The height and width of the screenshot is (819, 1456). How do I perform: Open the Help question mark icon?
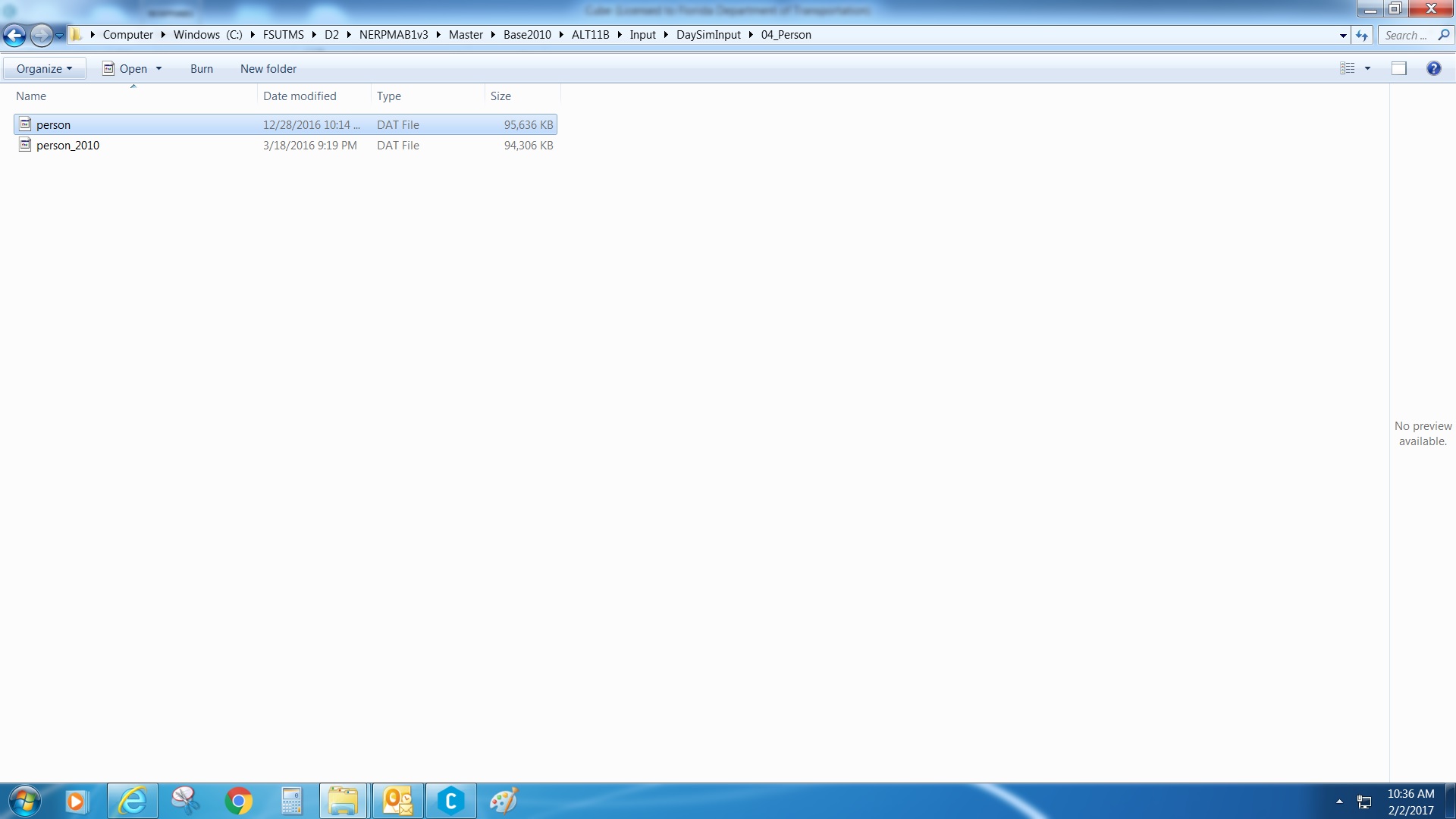(x=1433, y=68)
